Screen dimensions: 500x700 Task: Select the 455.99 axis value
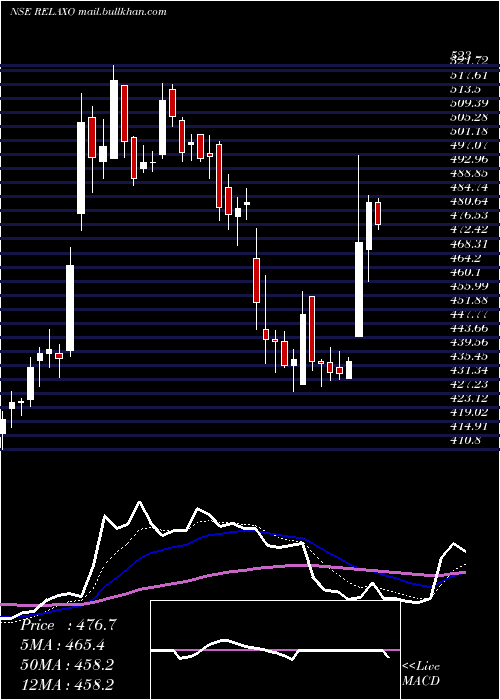pyautogui.click(x=469, y=286)
